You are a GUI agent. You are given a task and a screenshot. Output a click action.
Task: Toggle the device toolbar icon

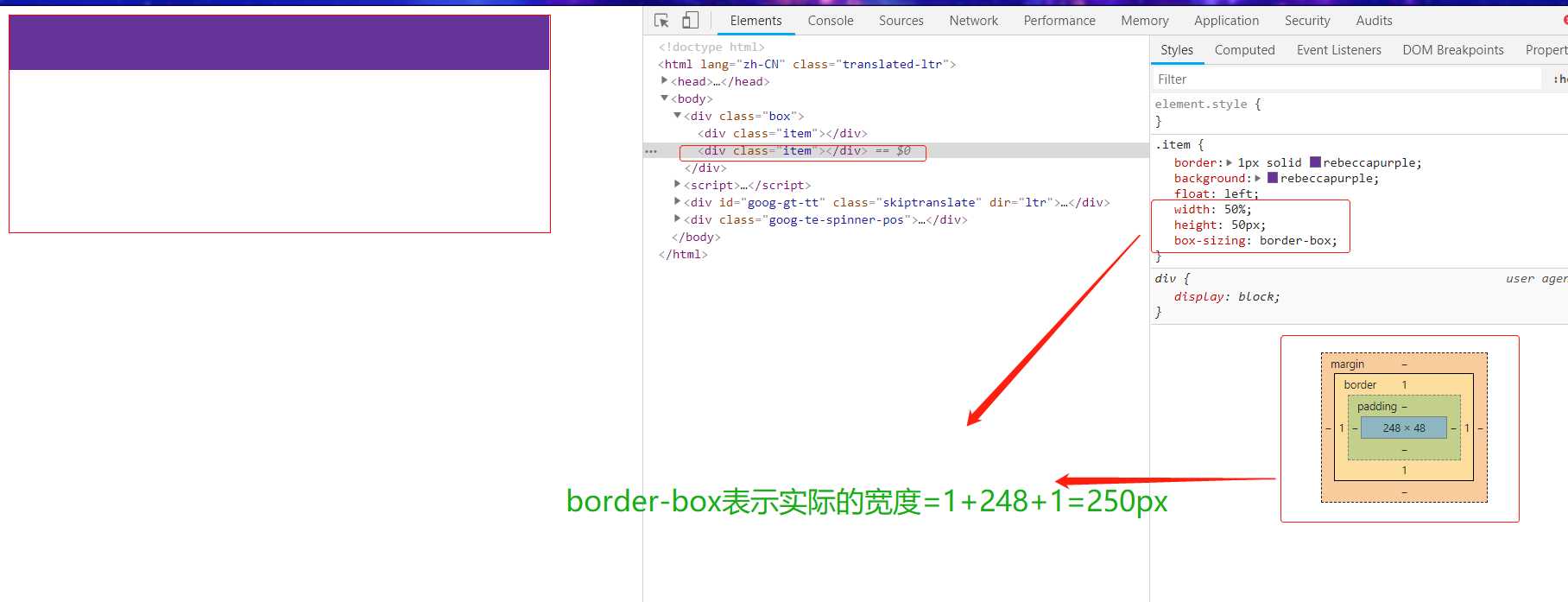690,20
